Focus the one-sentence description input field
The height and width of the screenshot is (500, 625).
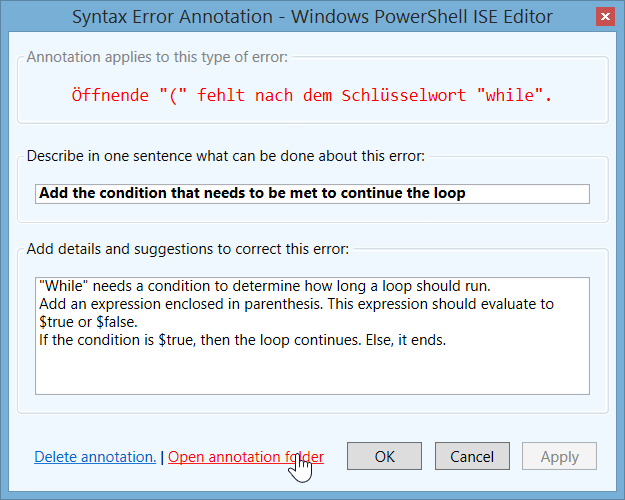311,193
